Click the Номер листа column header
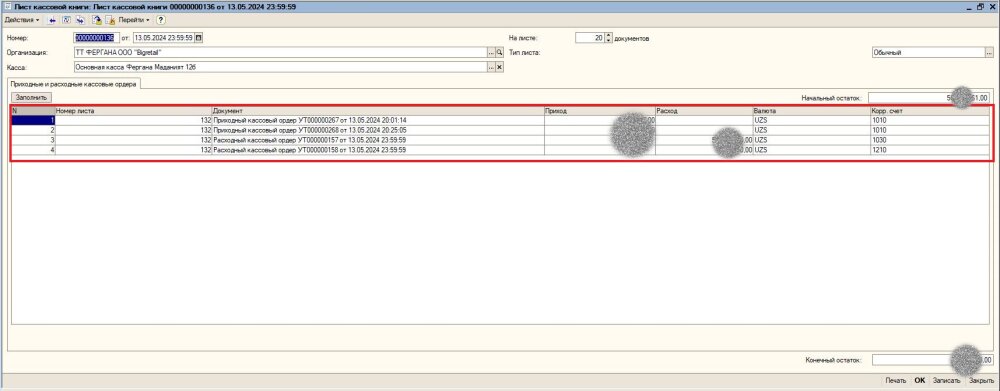 [x=133, y=111]
